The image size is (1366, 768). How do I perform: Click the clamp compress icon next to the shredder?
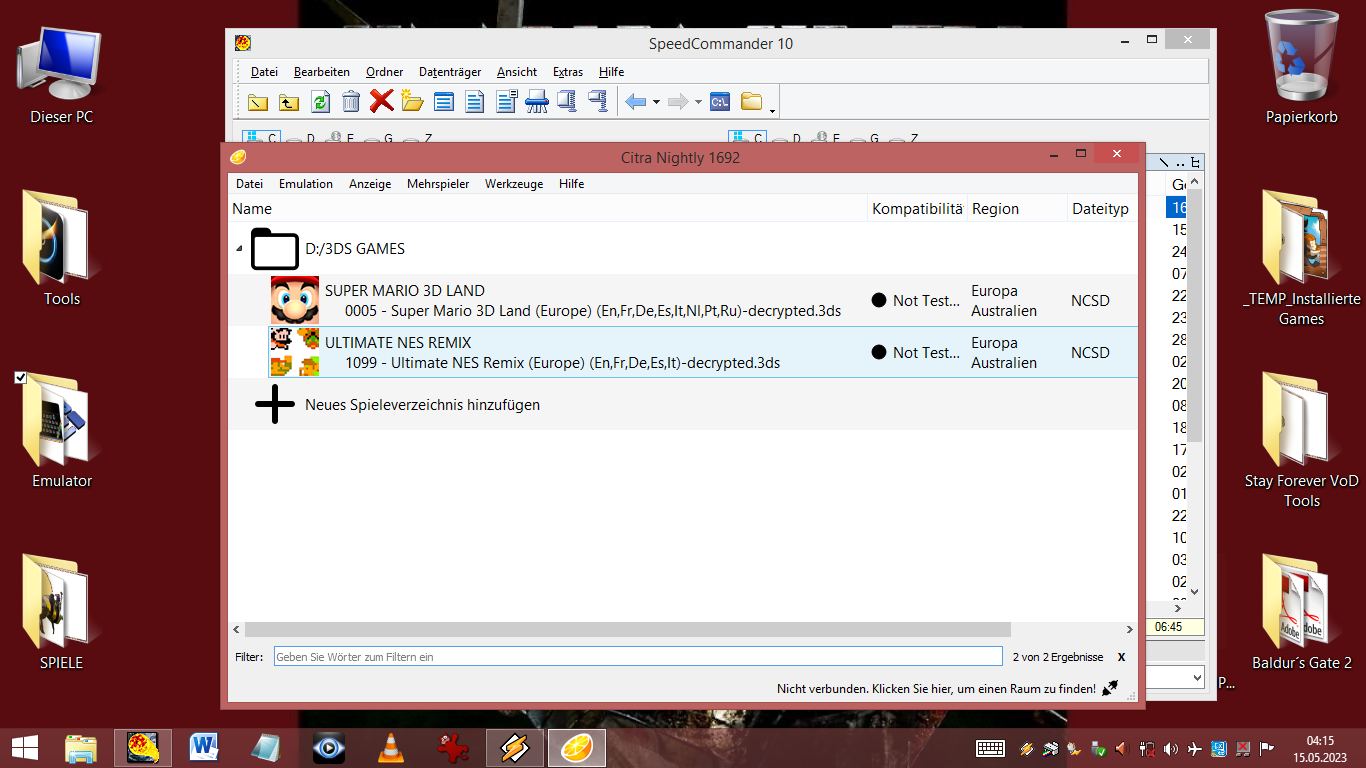(567, 101)
